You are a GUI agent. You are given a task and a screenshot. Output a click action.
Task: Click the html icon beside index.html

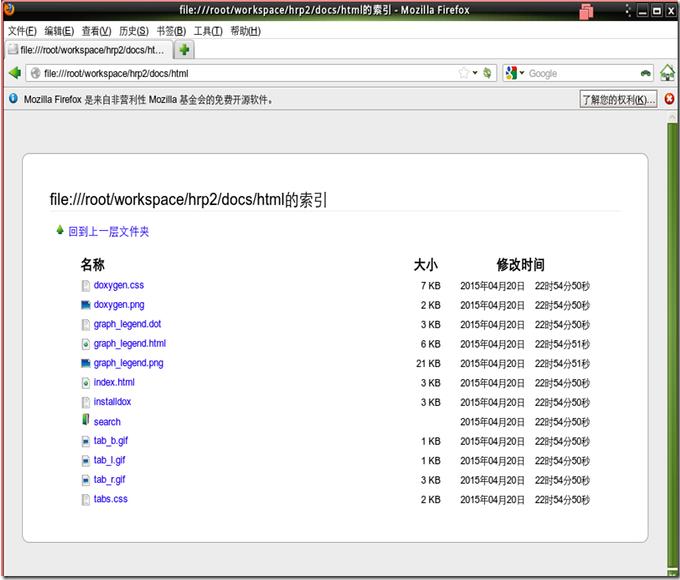click(85, 383)
